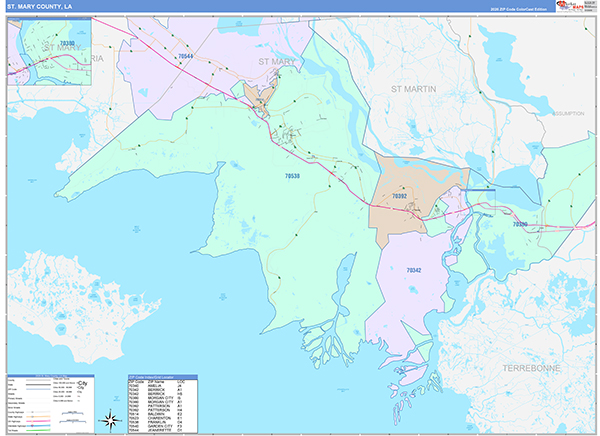600x436 pixels.
Task: Click the 70380 ZIP code label
Action: tap(519, 225)
